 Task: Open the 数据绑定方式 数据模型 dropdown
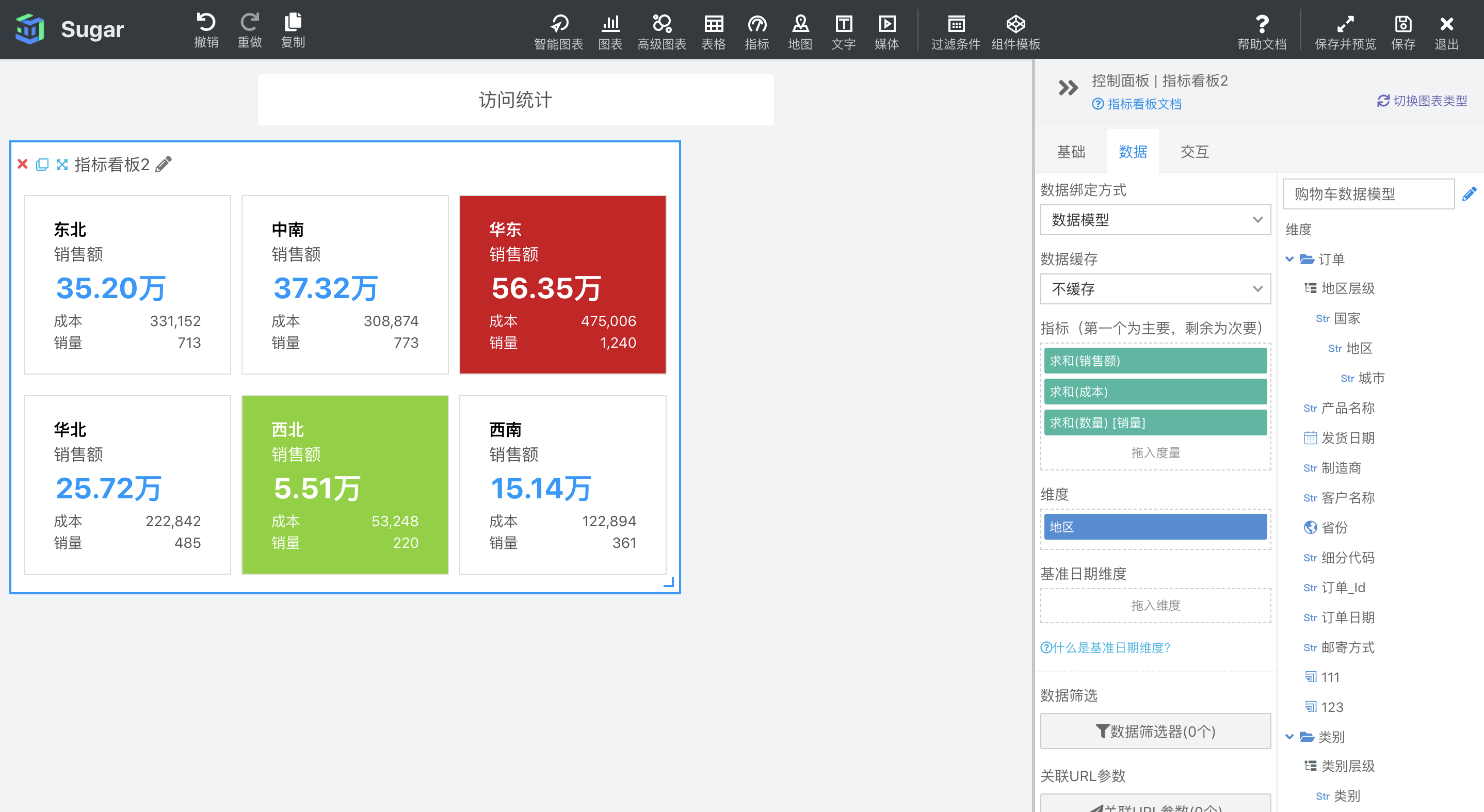[x=1155, y=219]
